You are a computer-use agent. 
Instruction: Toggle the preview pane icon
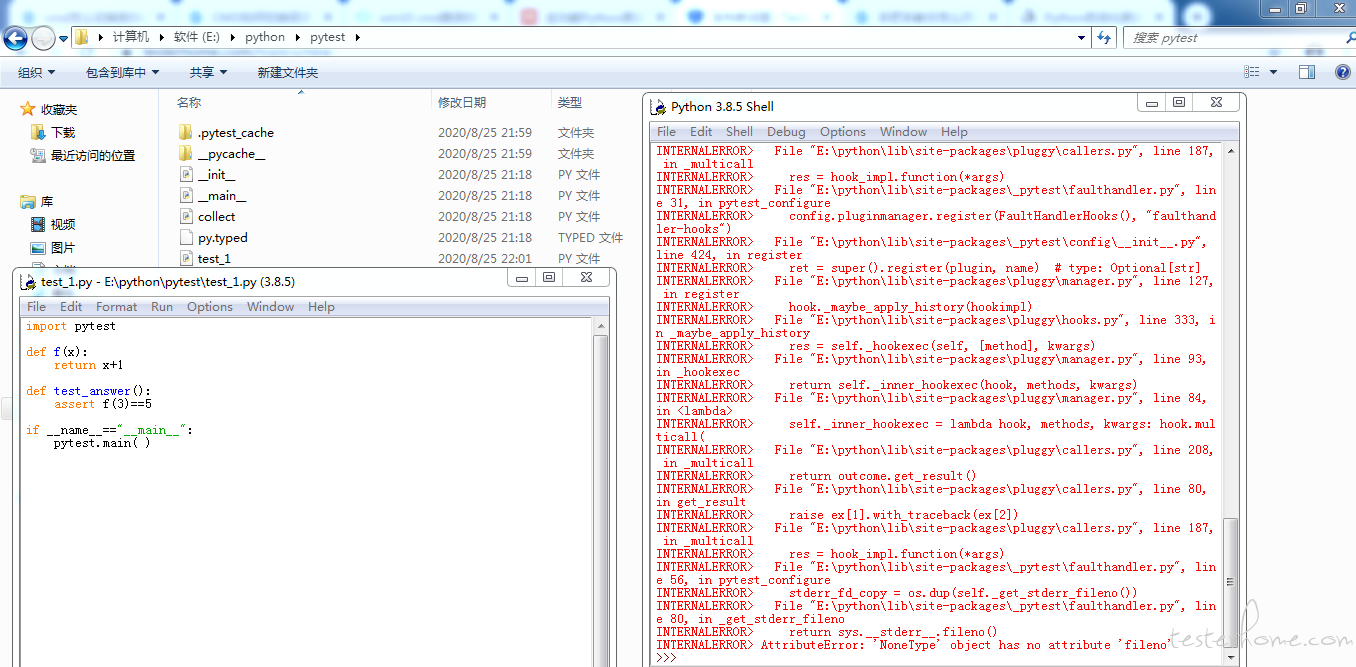(x=1307, y=72)
